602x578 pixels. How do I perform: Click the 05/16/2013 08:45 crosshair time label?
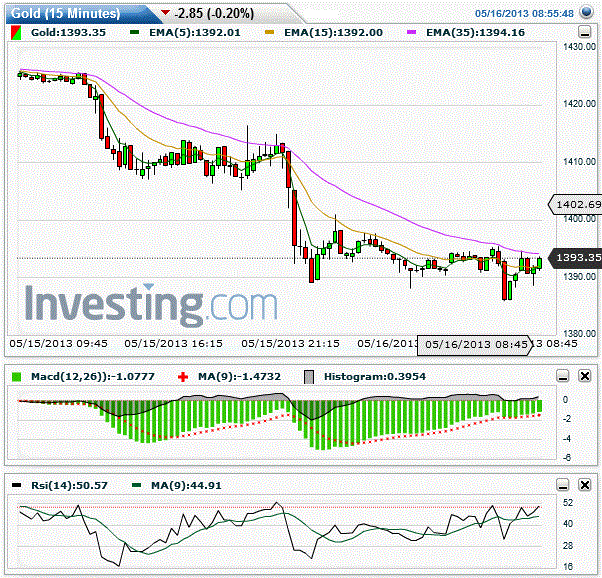click(475, 344)
